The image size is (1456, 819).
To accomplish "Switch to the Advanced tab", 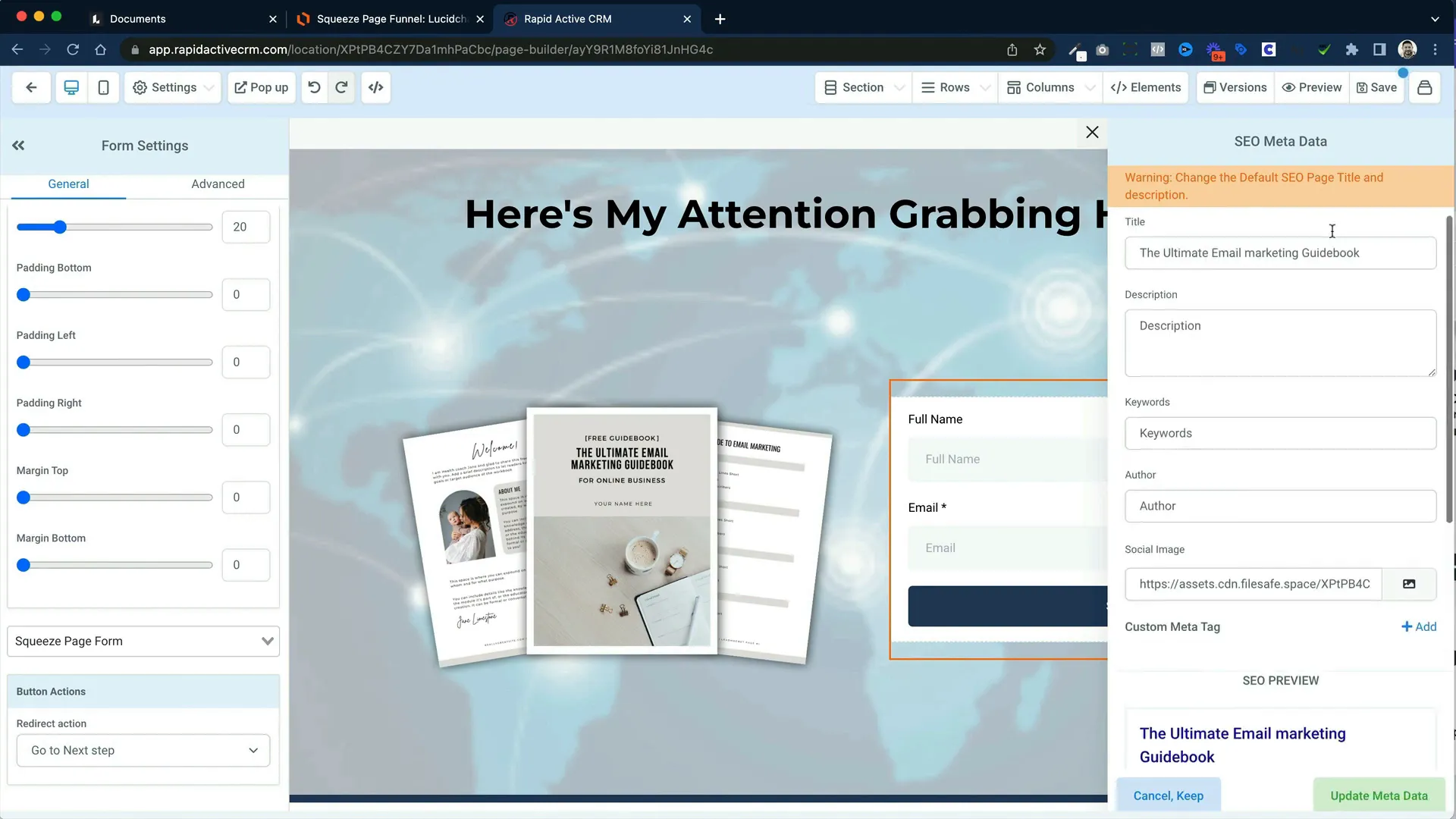I will (x=218, y=184).
